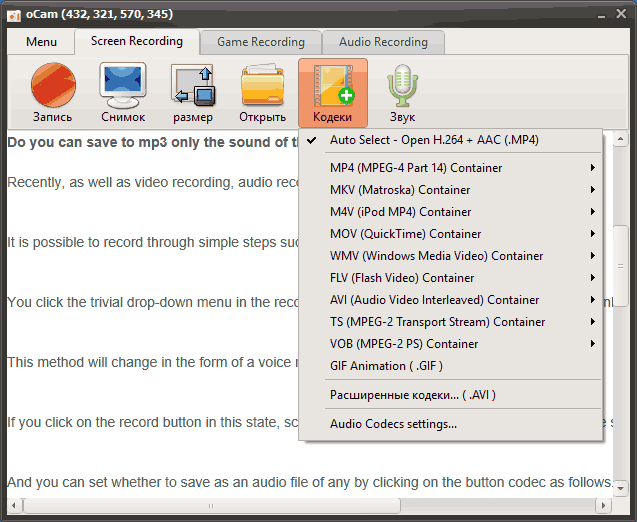Expand MOV (QuickTime) Container submenu

tap(450, 234)
